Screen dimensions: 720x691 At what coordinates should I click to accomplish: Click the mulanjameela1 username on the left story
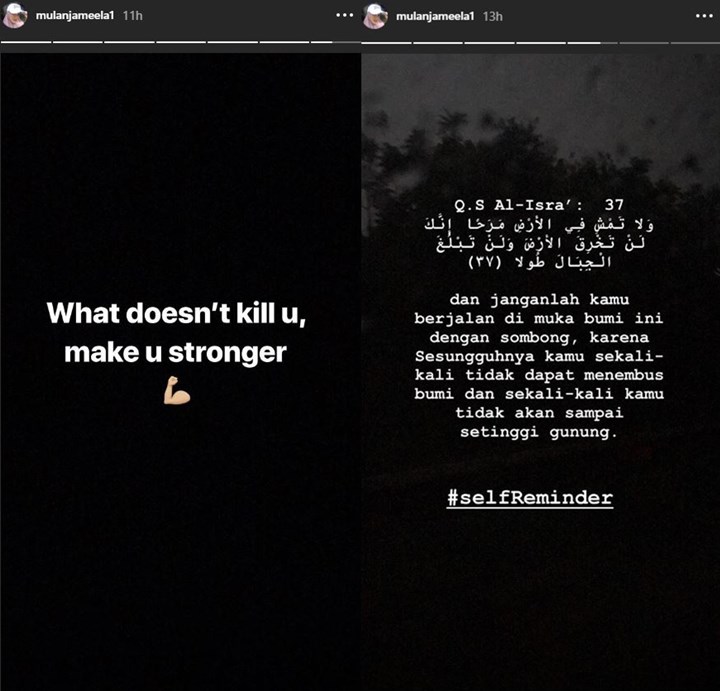75,16
